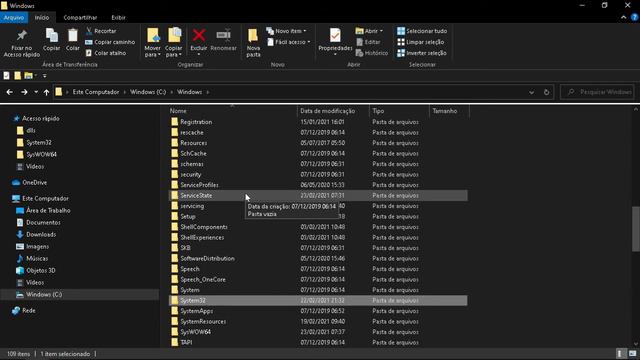Image resolution: width=640 pixels, height=360 pixels.
Task: Open recent locations dropdown arrow
Action: point(36,92)
